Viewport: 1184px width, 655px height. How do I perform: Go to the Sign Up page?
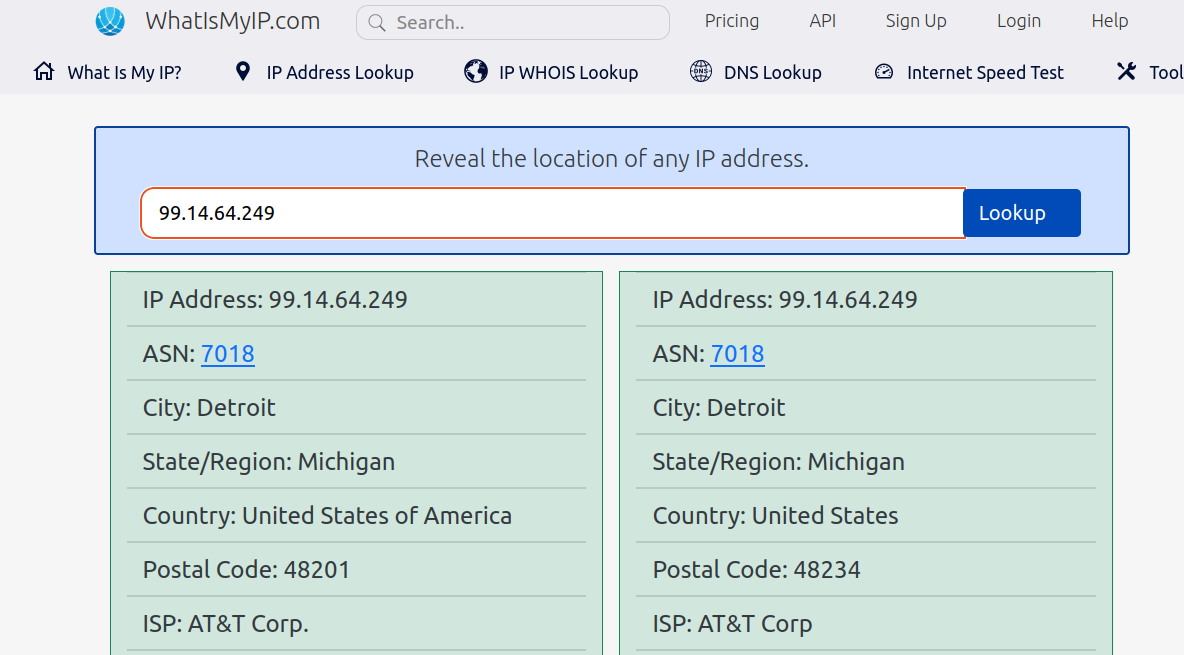[916, 21]
